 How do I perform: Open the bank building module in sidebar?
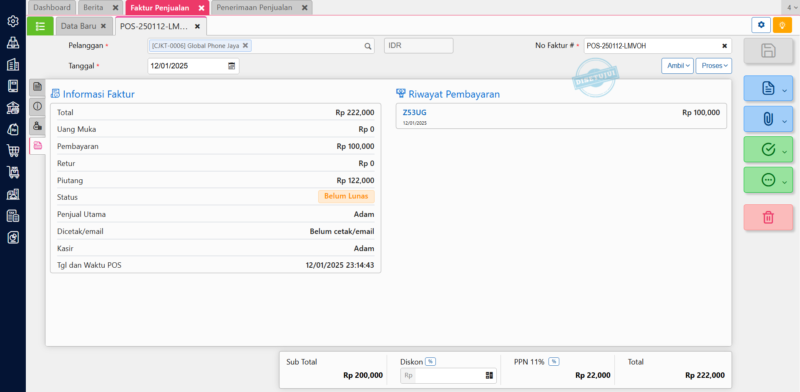tap(13, 108)
